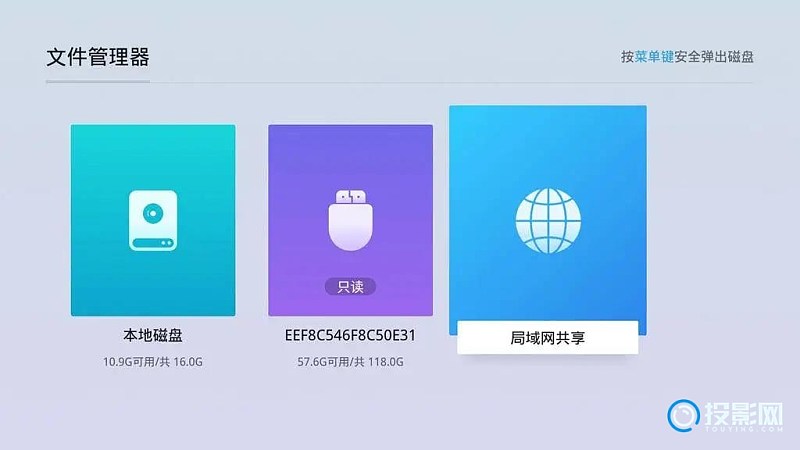Image resolution: width=800 pixels, height=450 pixels.
Task: Open the globe network share icon
Action: (548, 220)
